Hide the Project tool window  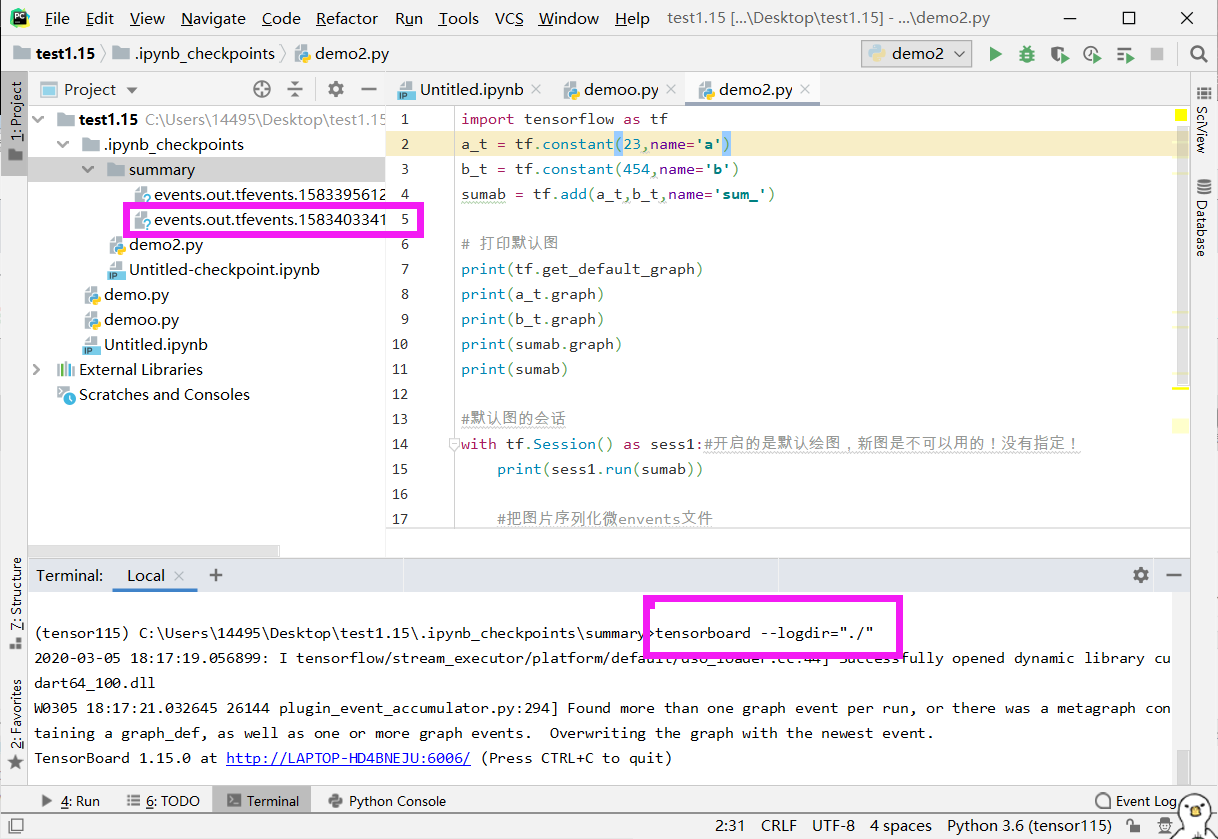click(x=368, y=89)
